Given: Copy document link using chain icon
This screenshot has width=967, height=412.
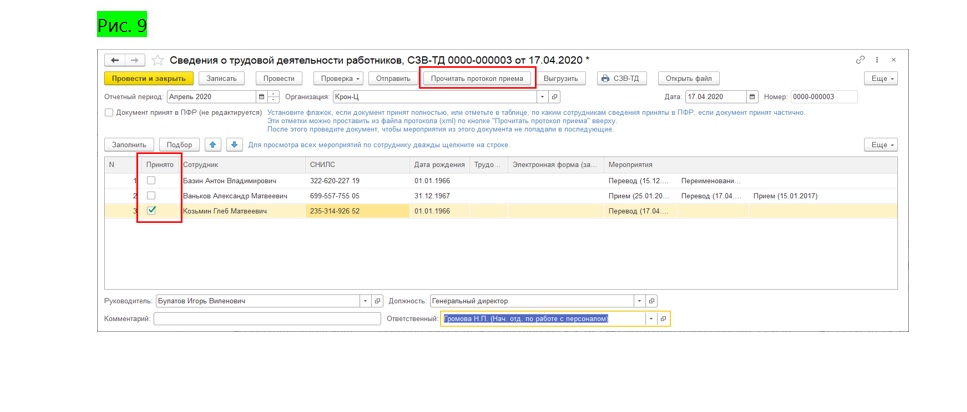Looking at the screenshot, I should click(860, 60).
